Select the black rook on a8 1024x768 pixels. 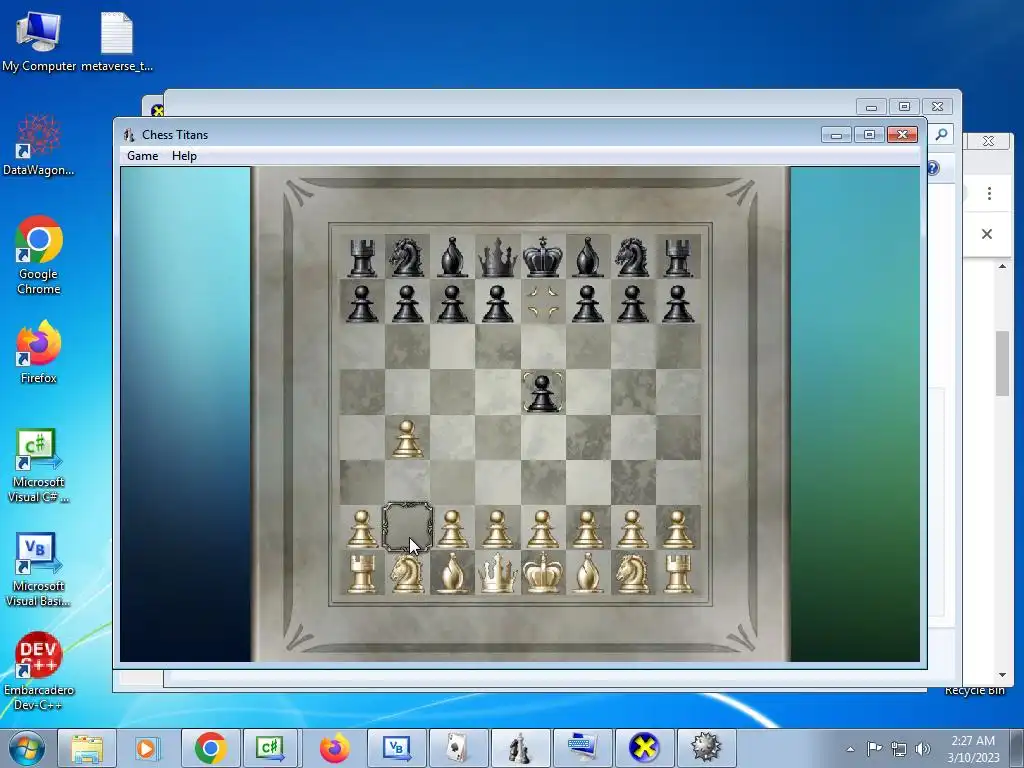pyautogui.click(x=362, y=257)
